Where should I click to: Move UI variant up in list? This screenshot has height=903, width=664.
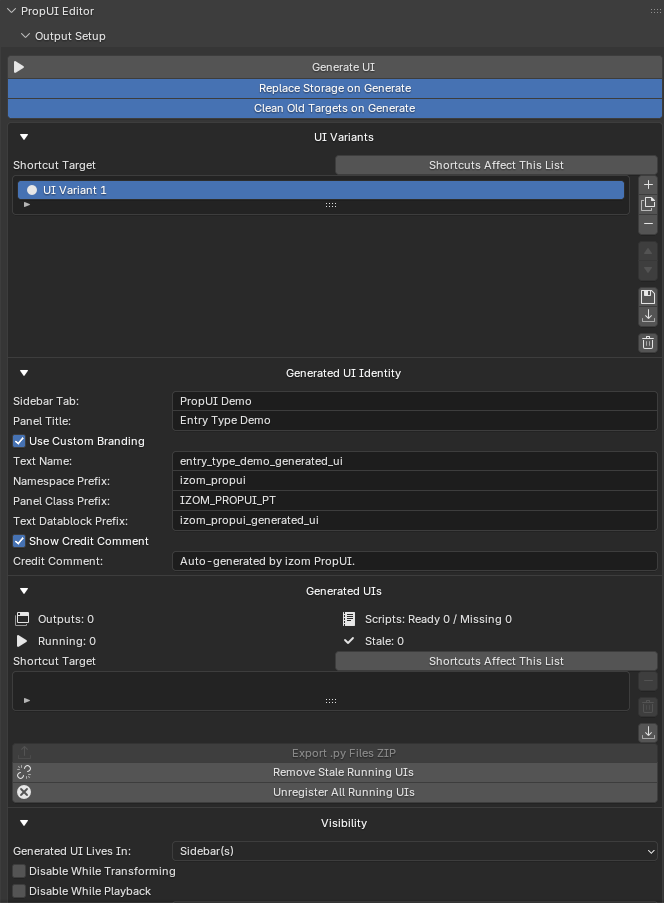(x=648, y=251)
